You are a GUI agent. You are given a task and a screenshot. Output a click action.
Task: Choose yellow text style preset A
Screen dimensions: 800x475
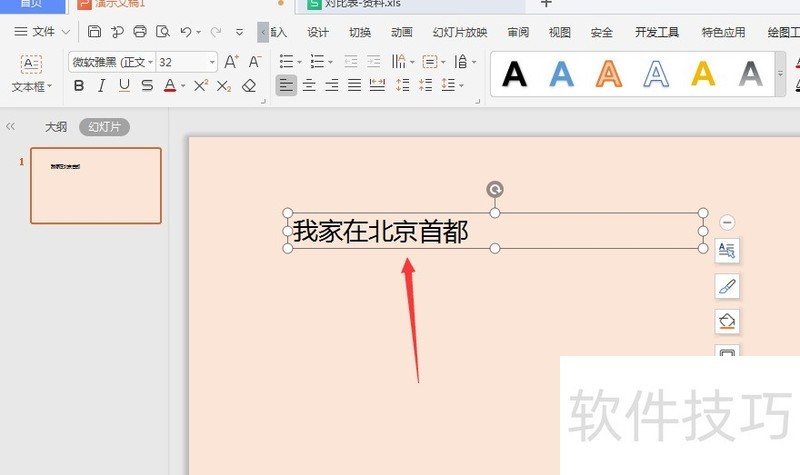coord(703,74)
